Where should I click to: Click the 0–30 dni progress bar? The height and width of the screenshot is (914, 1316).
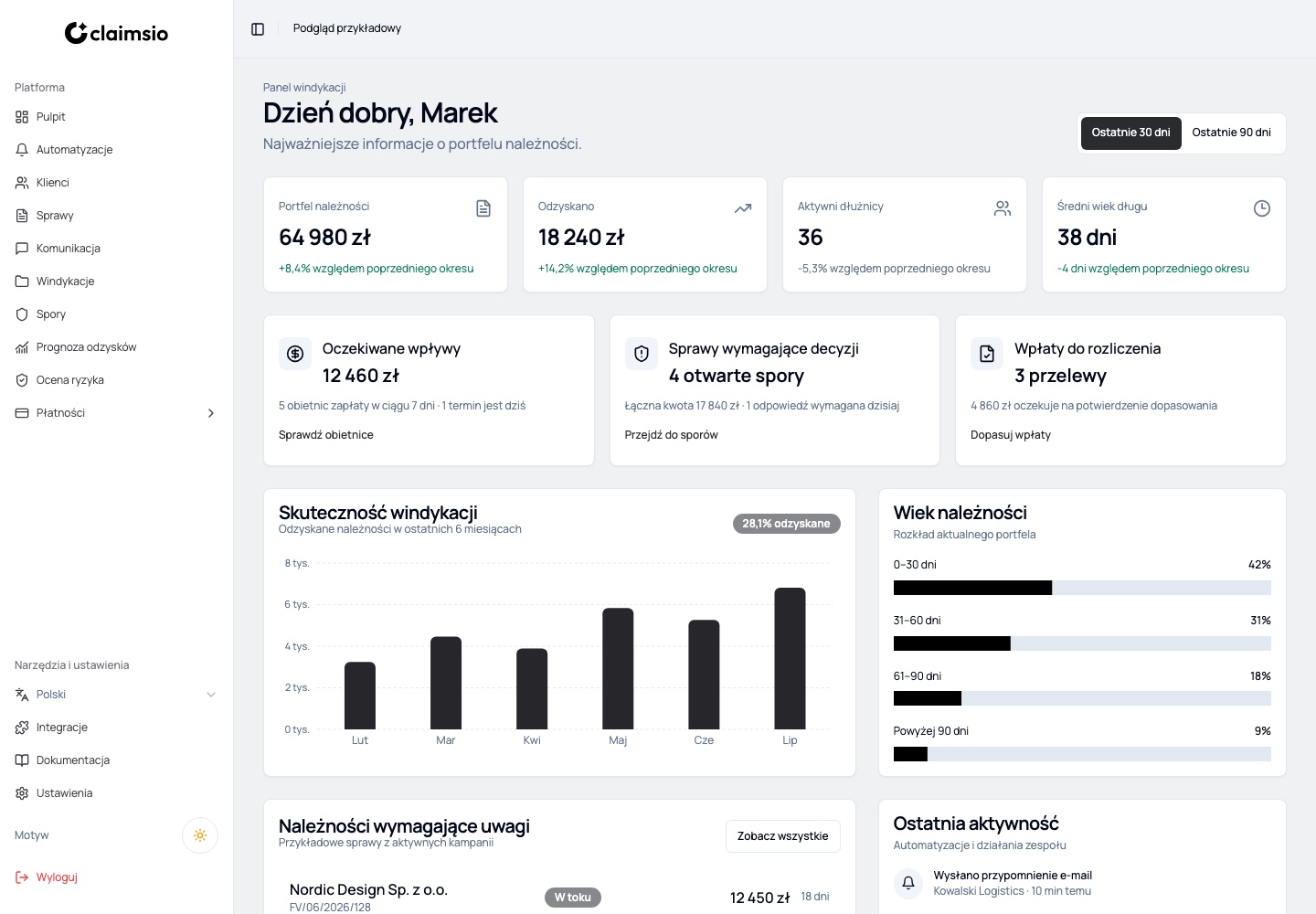[x=1082, y=588]
